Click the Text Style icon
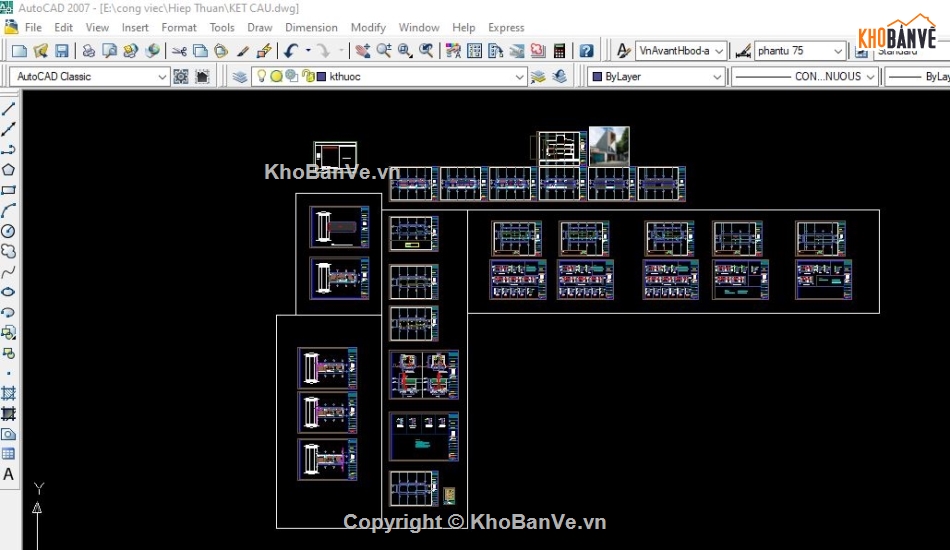The width and height of the screenshot is (950, 550). [x=623, y=51]
